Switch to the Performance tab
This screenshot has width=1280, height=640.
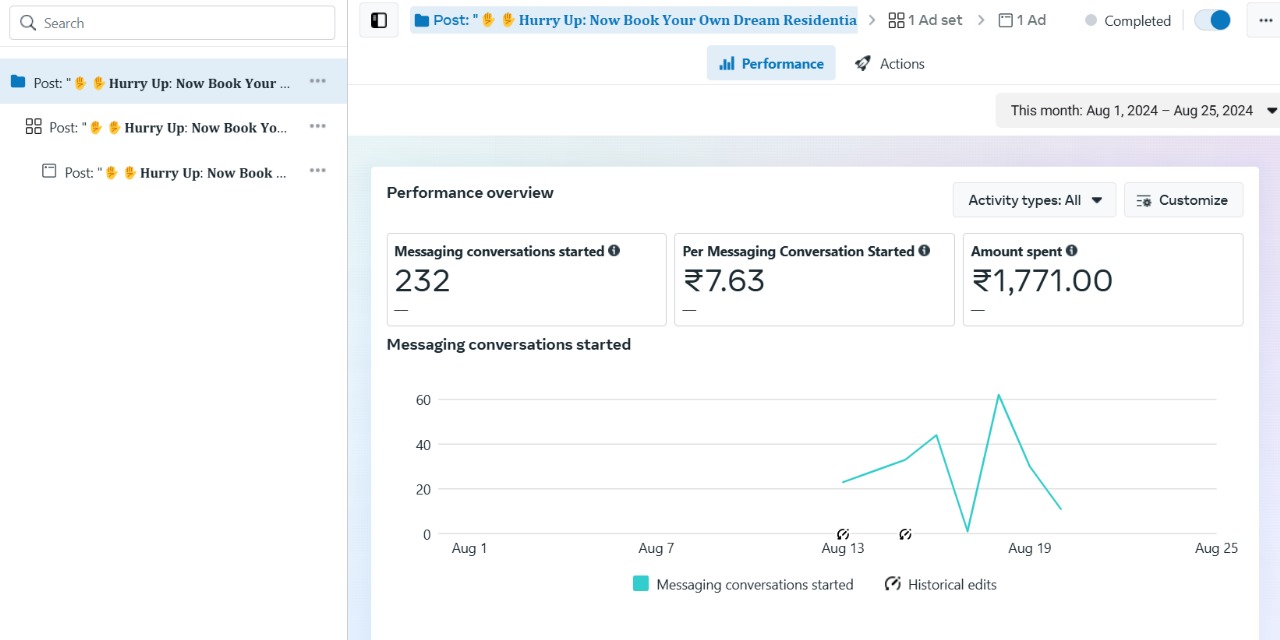(x=771, y=63)
